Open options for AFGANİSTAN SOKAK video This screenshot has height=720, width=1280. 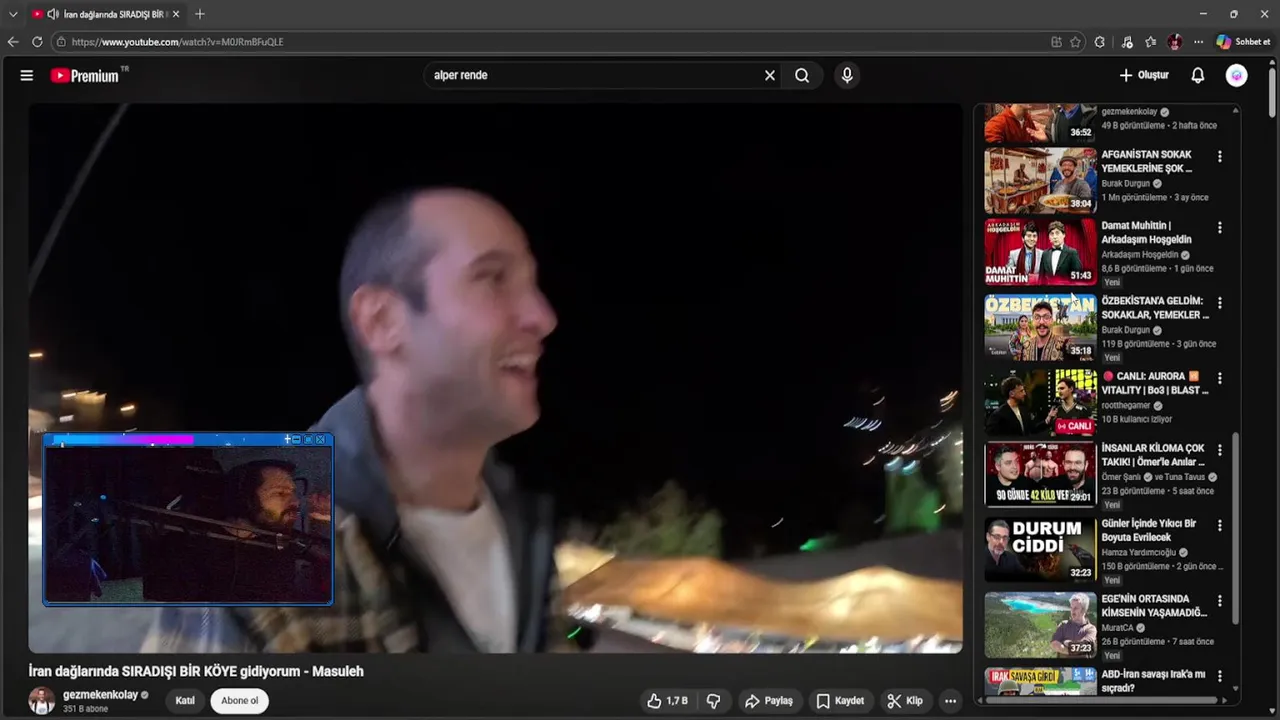[x=1219, y=156]
